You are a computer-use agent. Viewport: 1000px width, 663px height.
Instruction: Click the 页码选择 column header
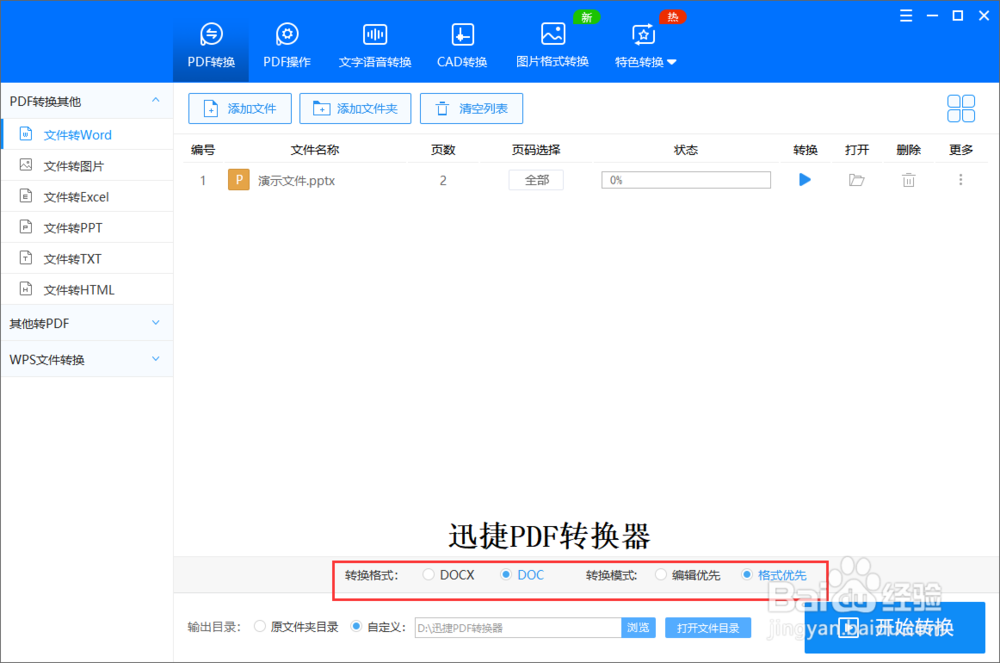(536, 150)
